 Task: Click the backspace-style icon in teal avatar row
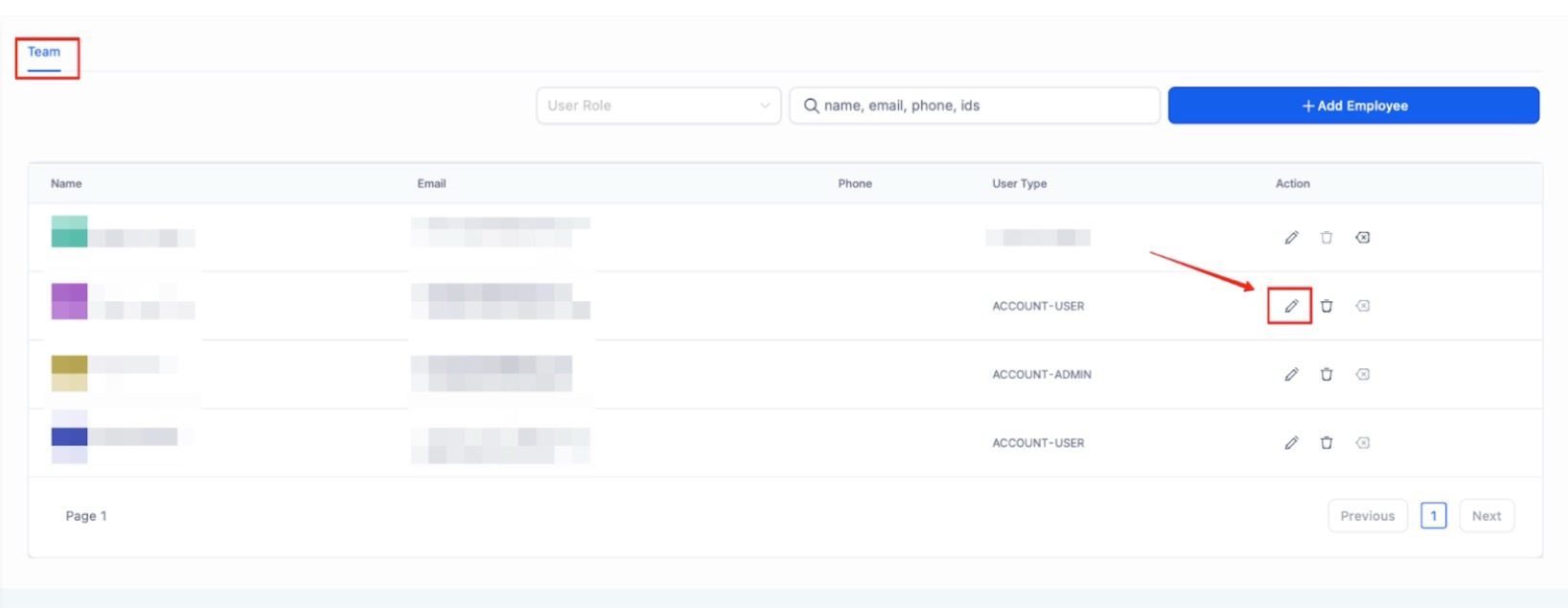[1362, 238]
